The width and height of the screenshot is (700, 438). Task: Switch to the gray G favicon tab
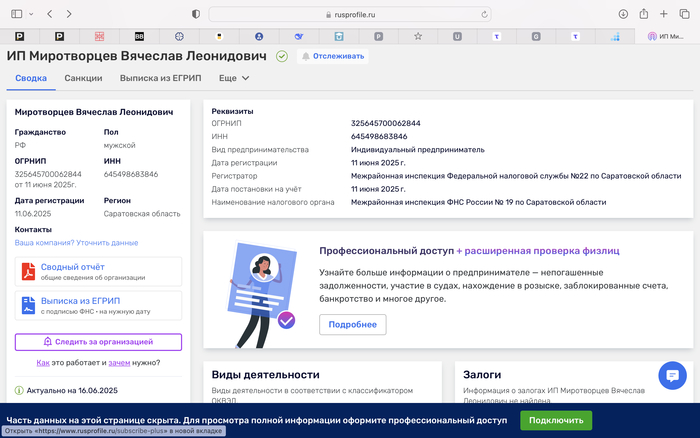click(536, 37)
